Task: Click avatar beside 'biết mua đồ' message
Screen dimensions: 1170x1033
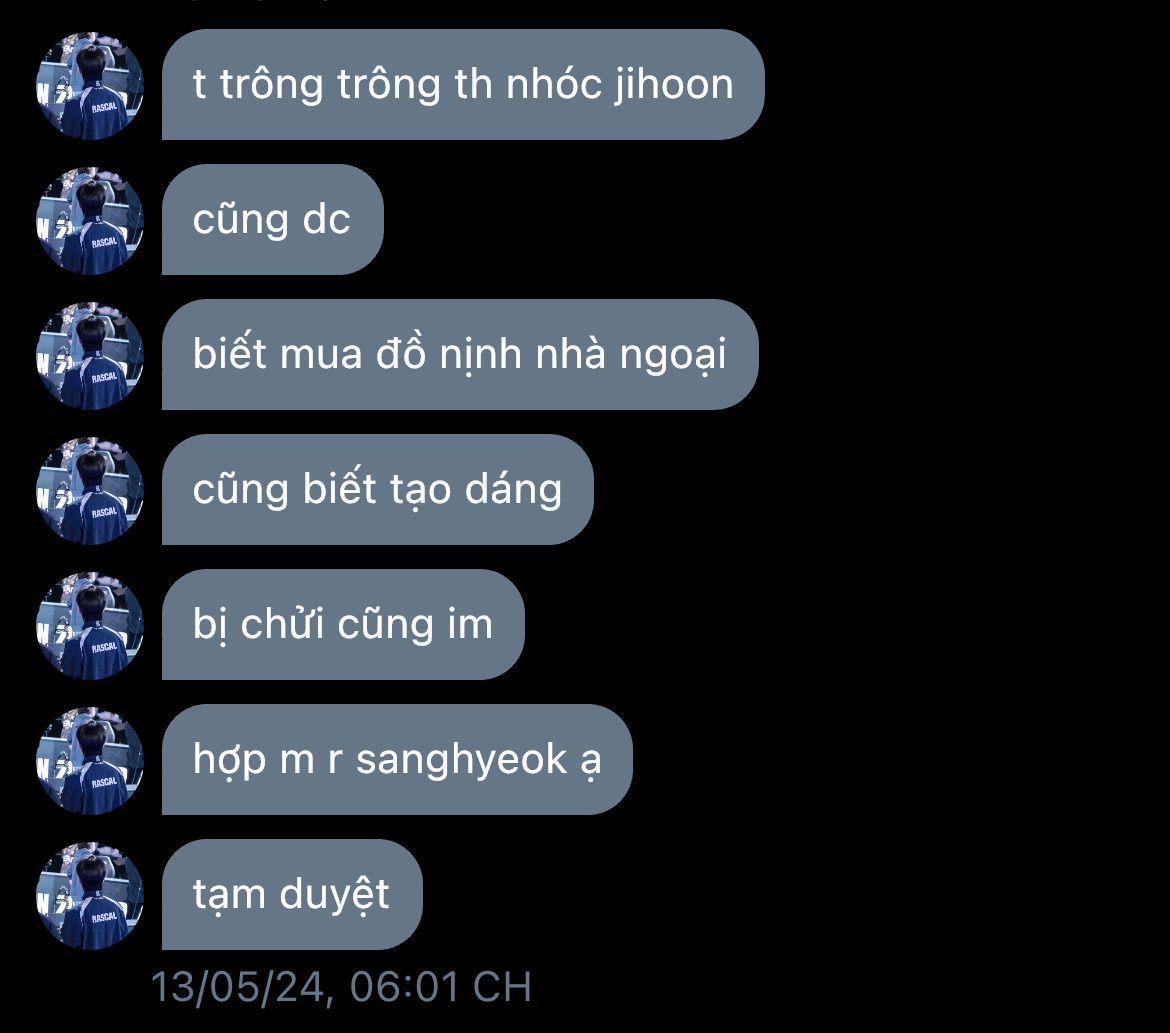Action: tap(90, 355)
